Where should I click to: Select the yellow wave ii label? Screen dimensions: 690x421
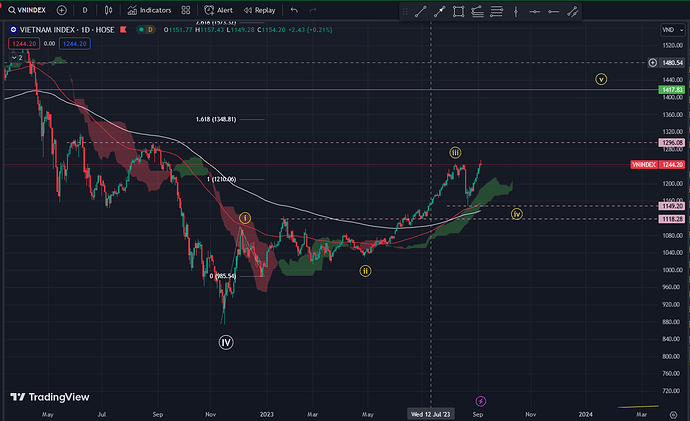tap(365, 271)
